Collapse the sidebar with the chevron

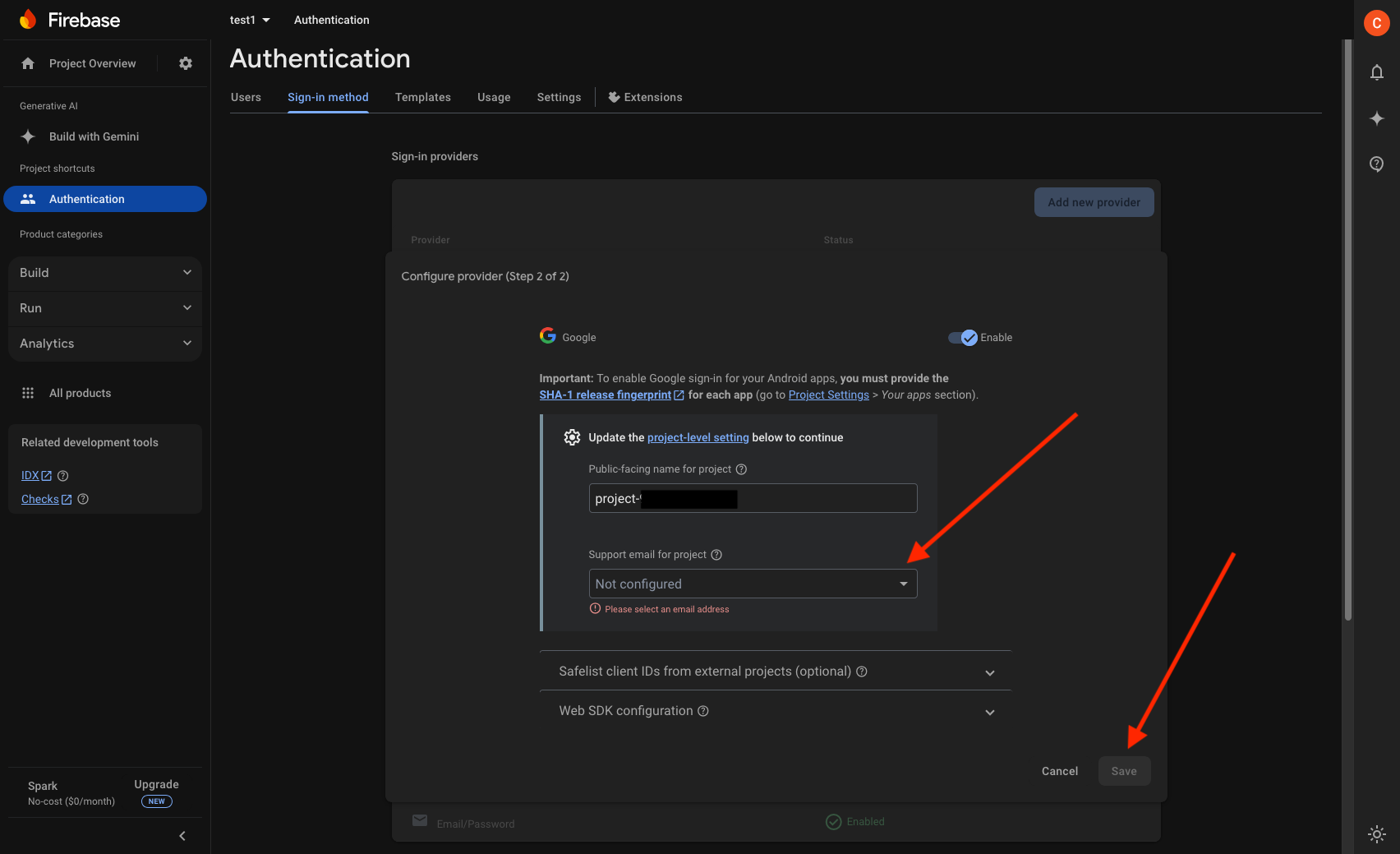pos(182,836)
